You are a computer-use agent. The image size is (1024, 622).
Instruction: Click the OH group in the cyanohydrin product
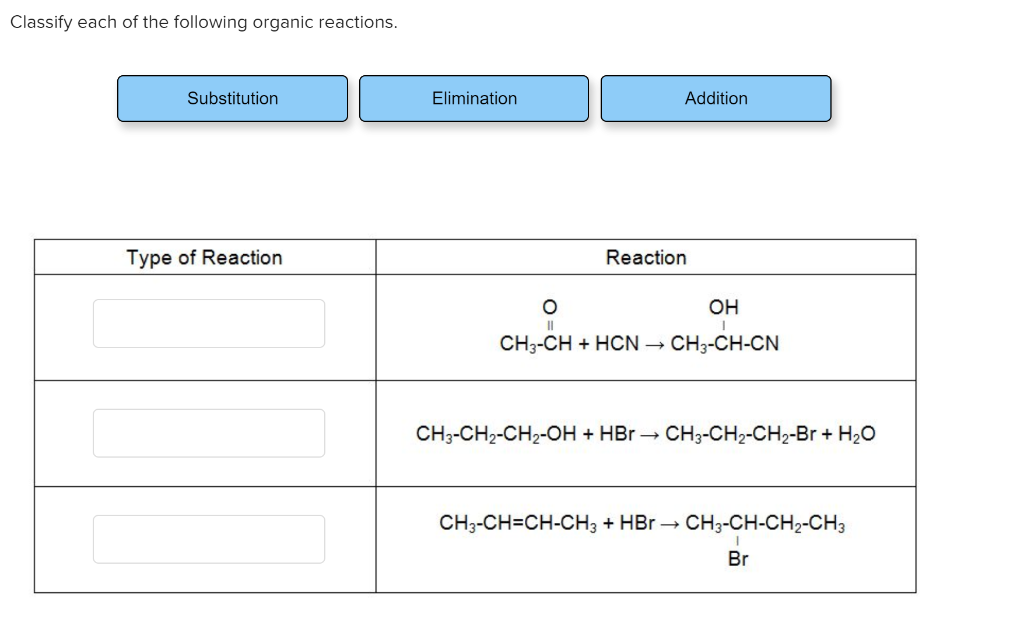click(x=724, y=307)
